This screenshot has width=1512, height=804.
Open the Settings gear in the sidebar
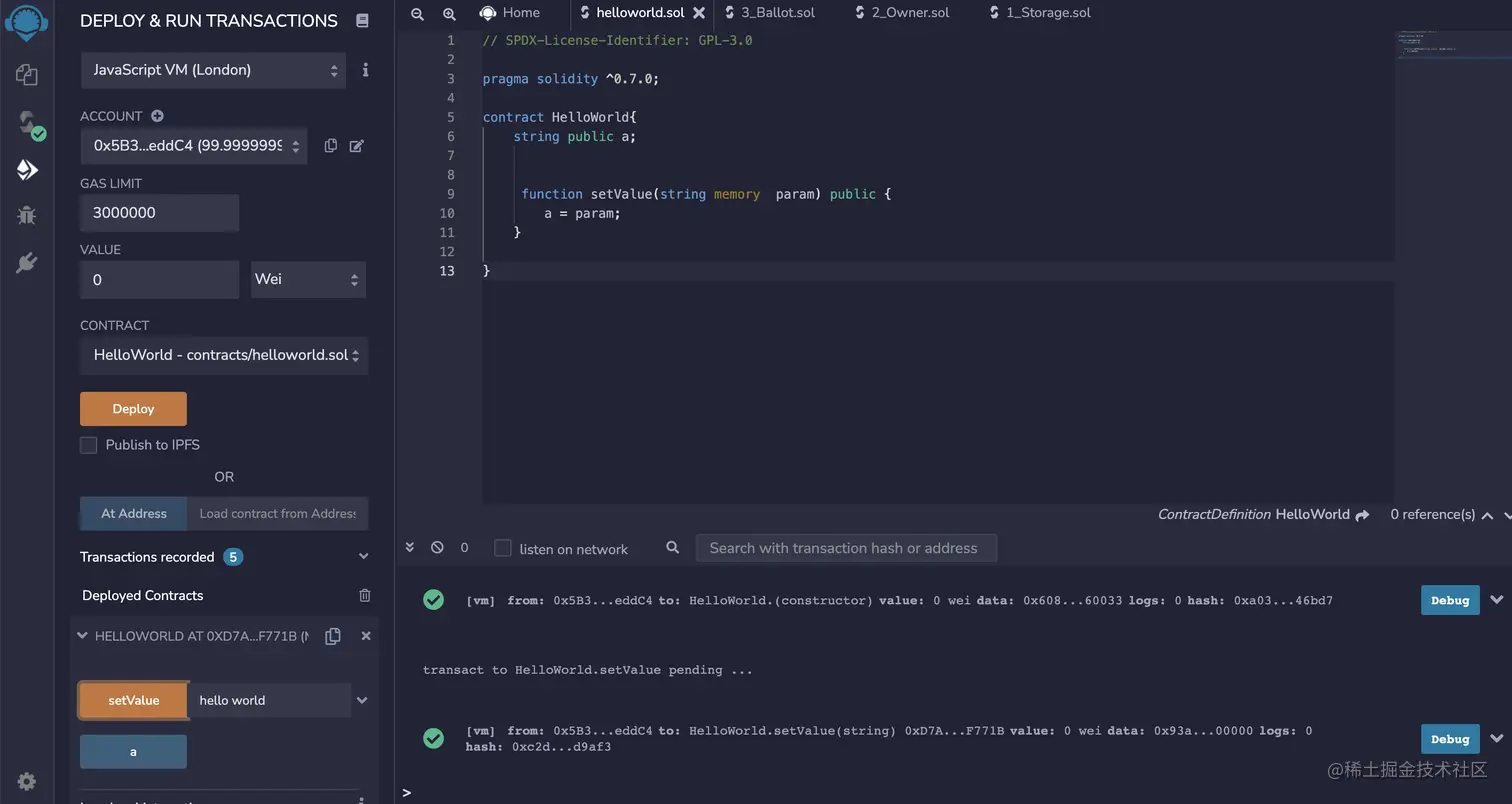tap(27, 781)
